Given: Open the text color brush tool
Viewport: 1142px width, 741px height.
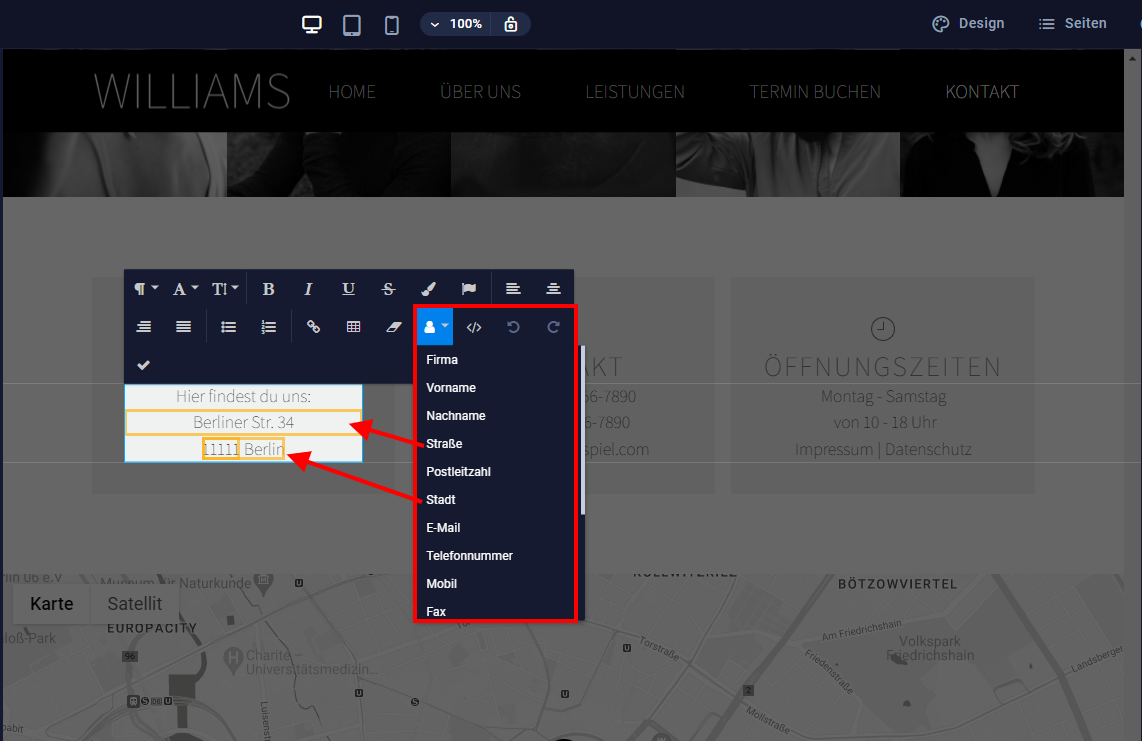Looking at the screenshot, I should (x=428, y=289).
